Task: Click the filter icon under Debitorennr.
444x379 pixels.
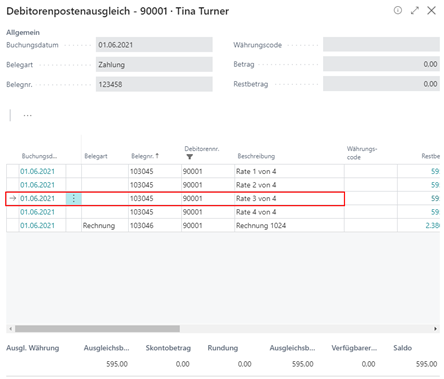Action: [189, 157]
